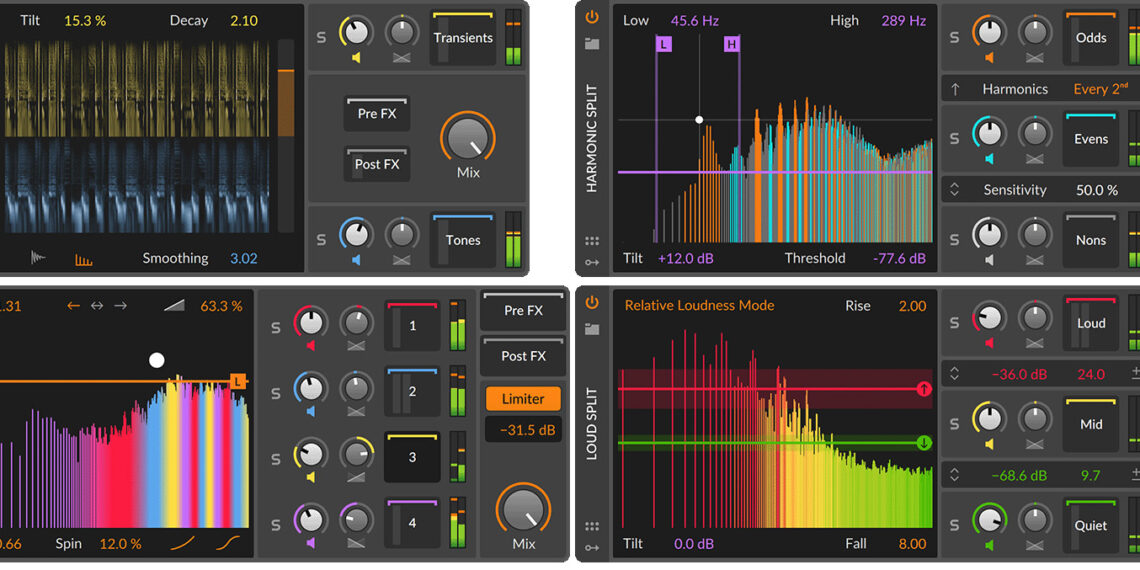The image size is (1140, 570).
Task: Disable the Loud Split device power
Action: [x=592, y=302]
